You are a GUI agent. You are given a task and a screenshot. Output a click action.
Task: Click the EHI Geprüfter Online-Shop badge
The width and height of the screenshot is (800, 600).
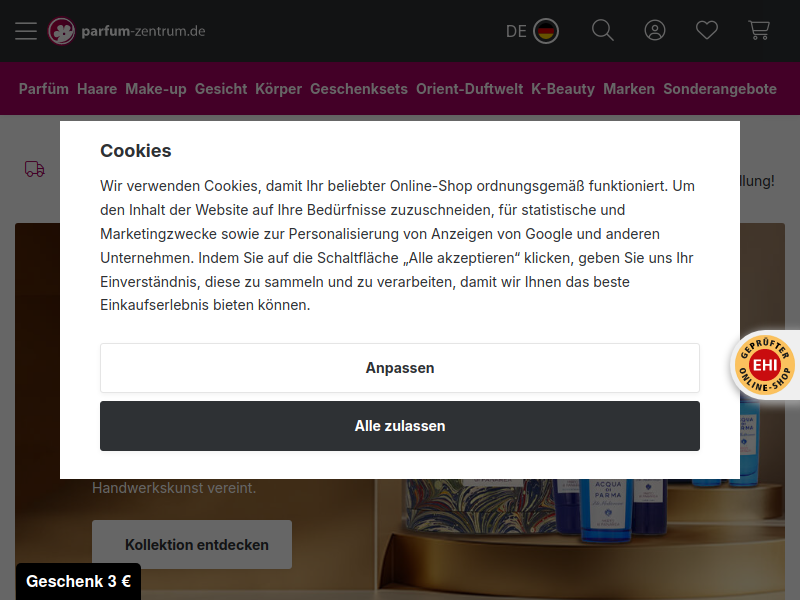coord(765,365)
